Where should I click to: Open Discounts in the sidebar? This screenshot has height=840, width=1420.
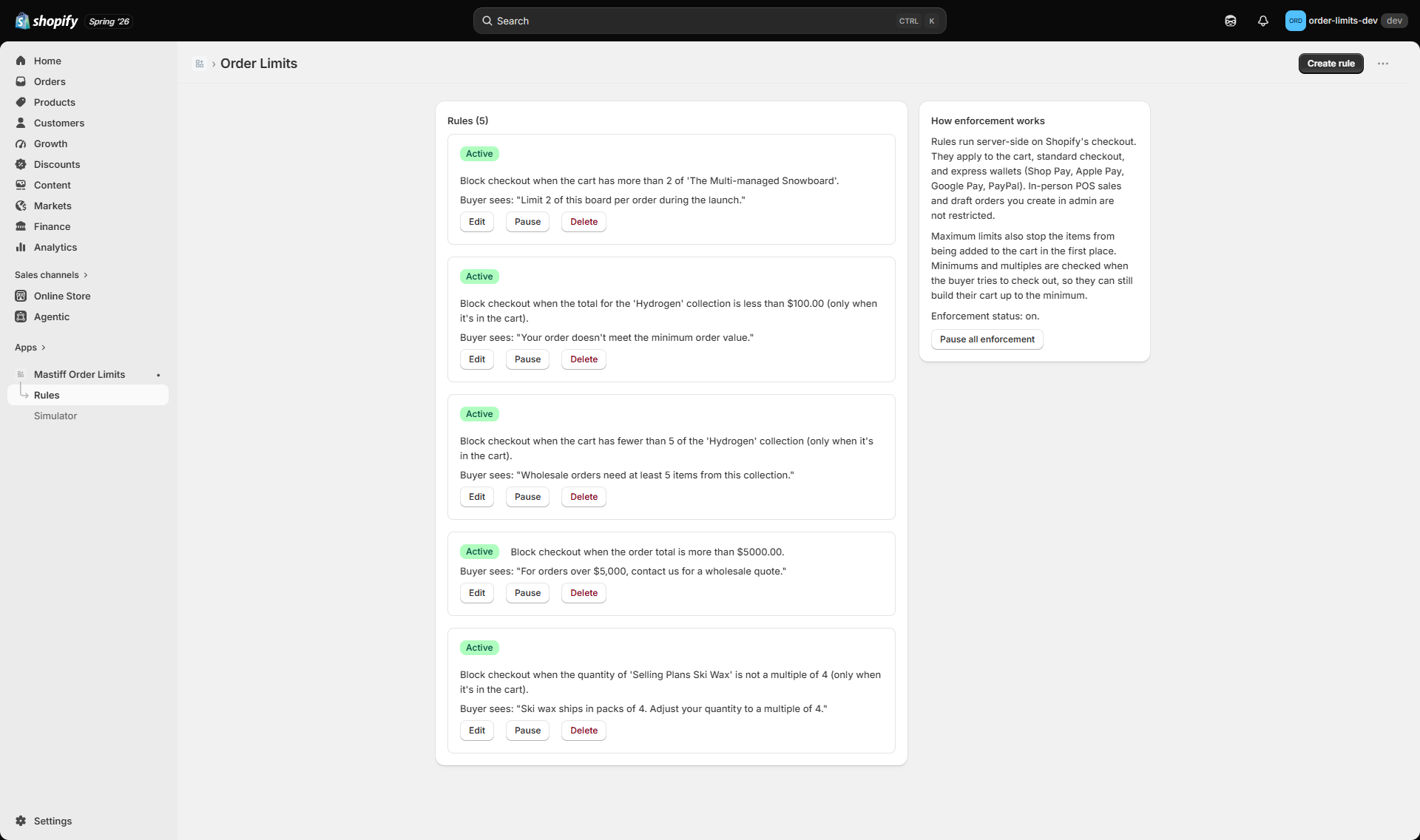coord(88,164)
